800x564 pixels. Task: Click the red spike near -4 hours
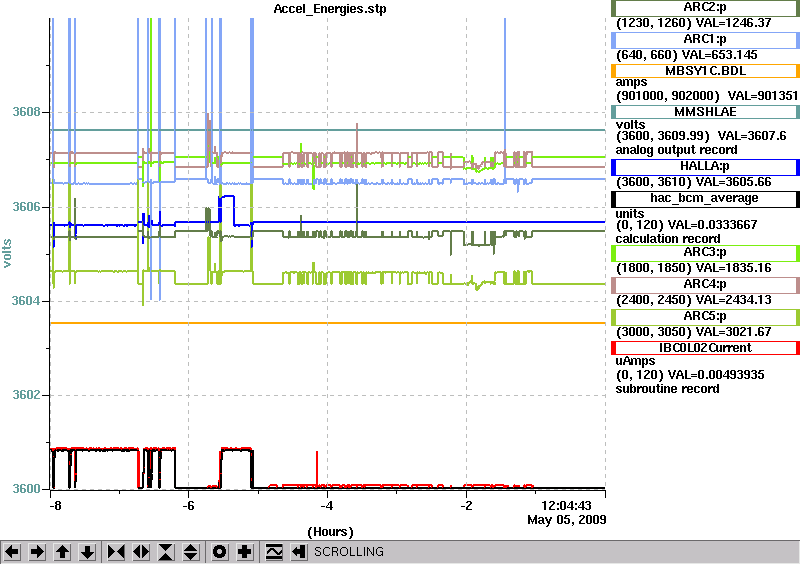[317, 467]
